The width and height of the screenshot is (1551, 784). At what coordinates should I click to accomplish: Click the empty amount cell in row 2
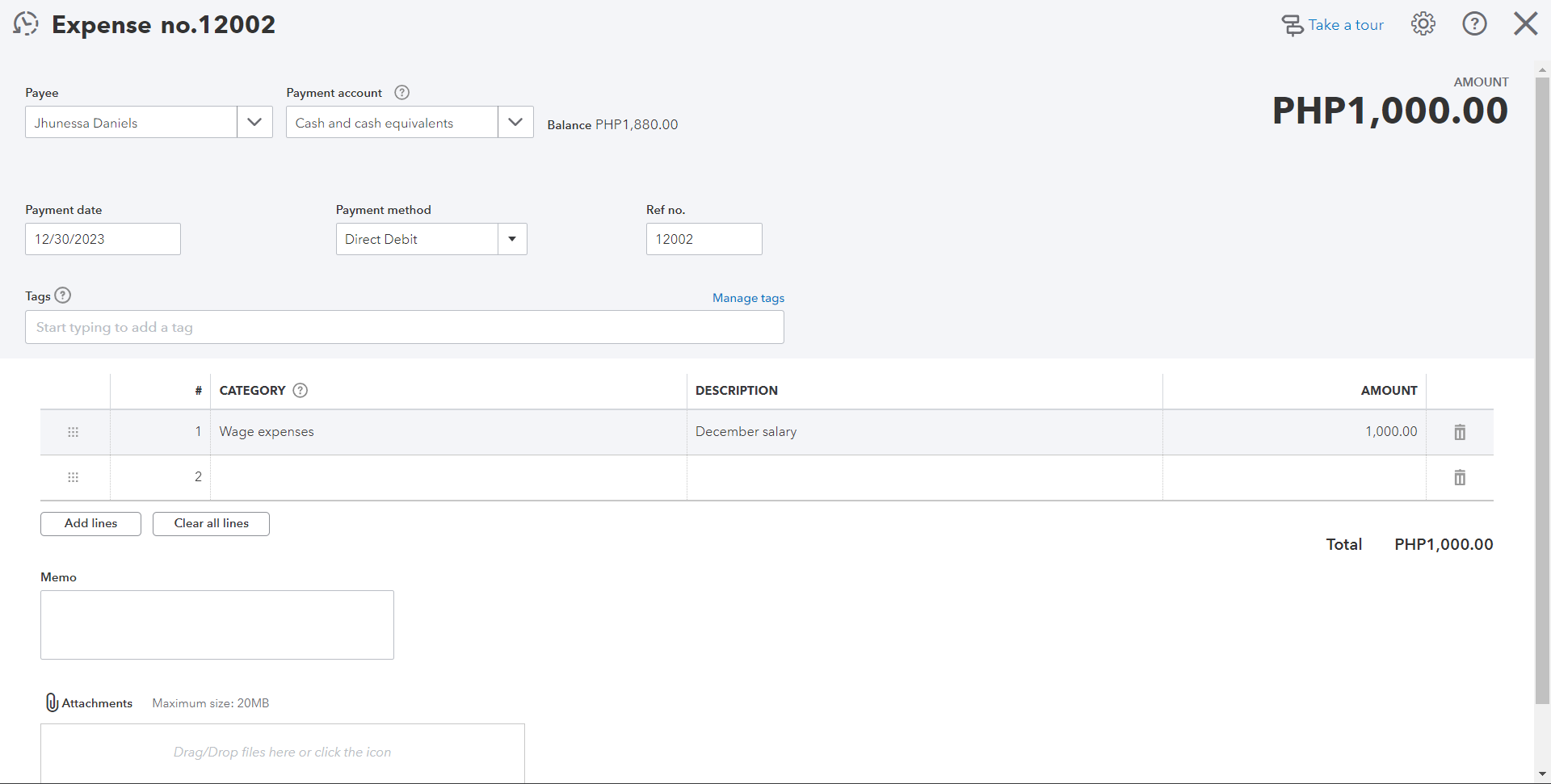click(x=1294, y=477)
